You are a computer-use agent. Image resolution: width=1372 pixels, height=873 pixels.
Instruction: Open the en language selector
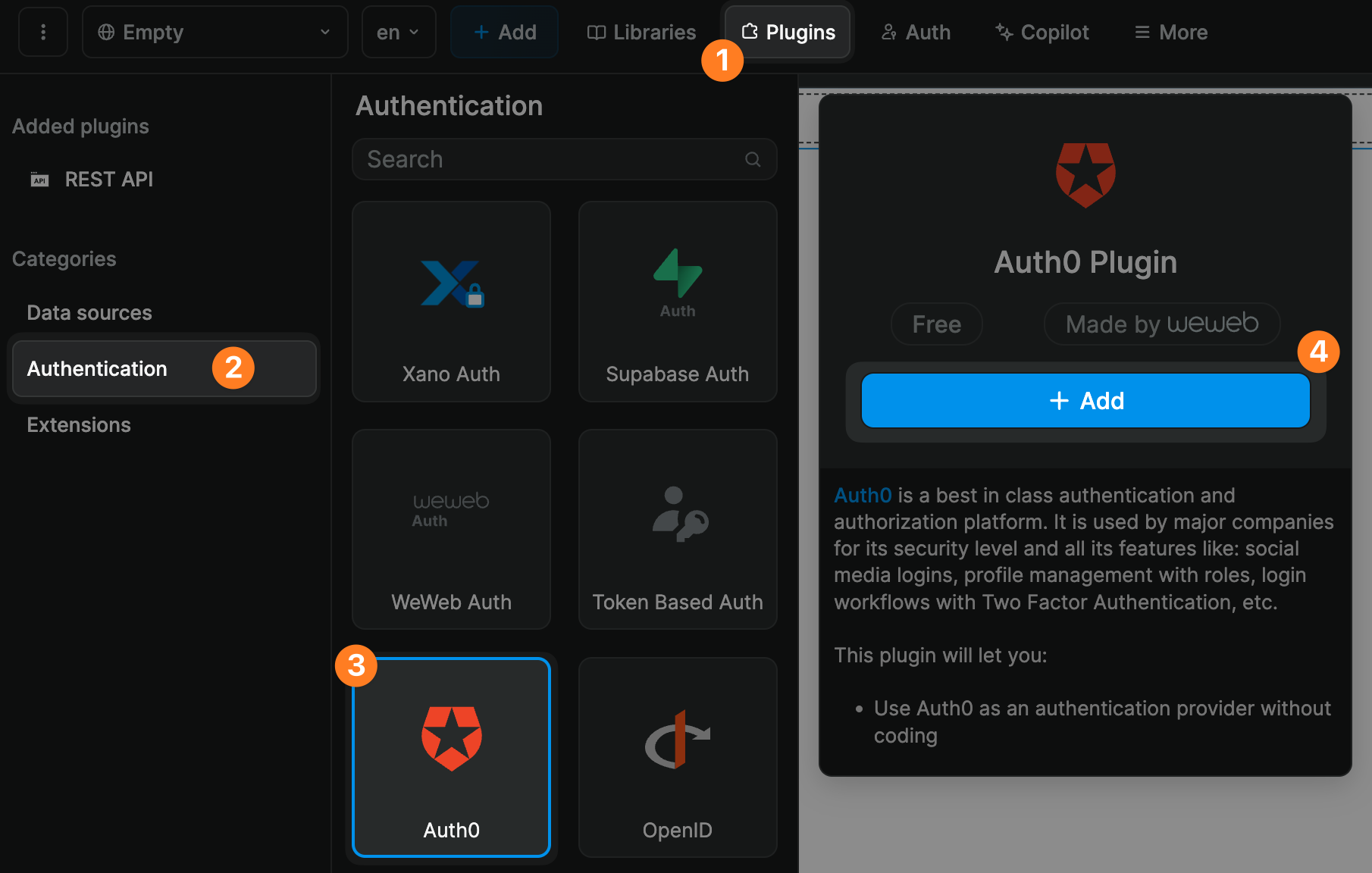tap(398, 32)
